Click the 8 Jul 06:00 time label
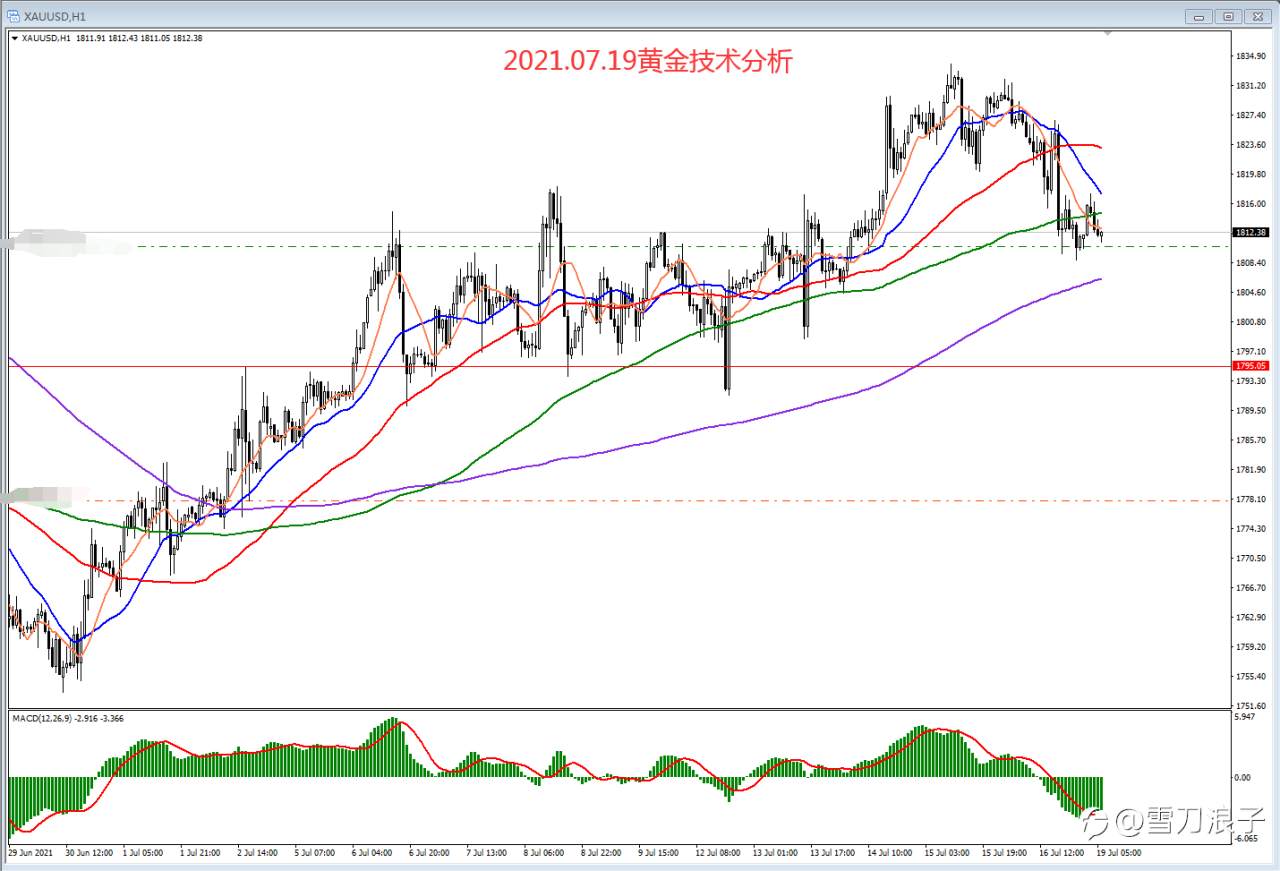This screenshot has width=1280, height=871. coord(546,853)
